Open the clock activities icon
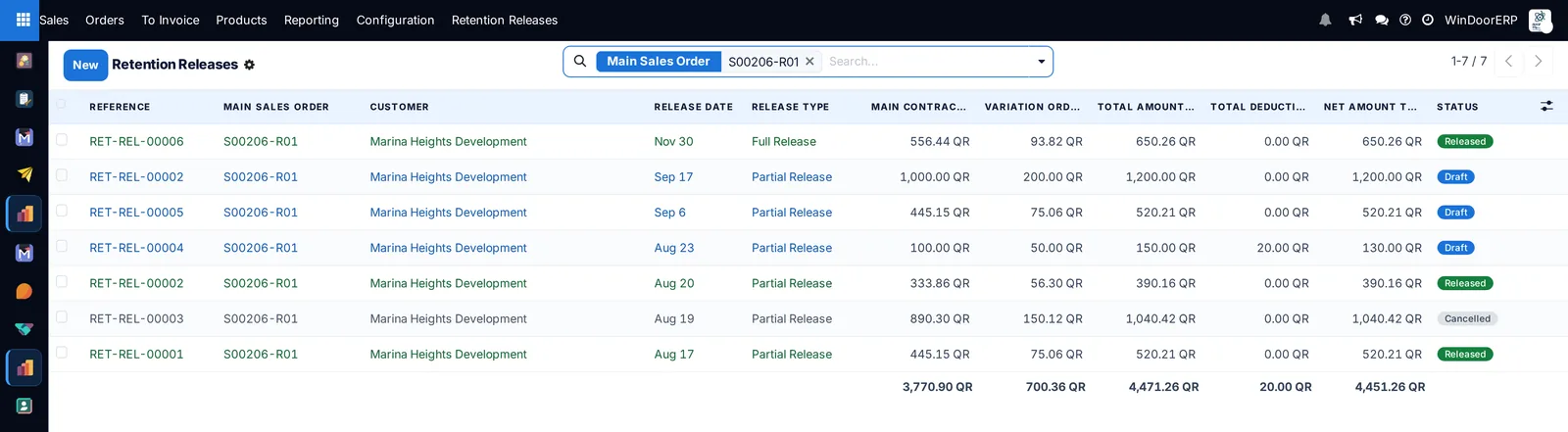 (x=1428, y=20)
